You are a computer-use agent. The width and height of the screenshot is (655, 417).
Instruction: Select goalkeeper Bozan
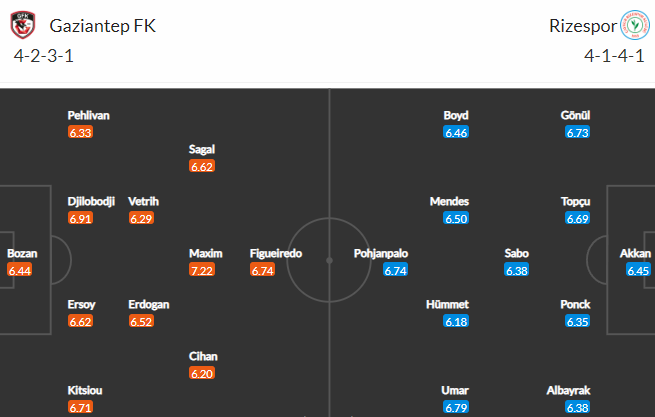pos(22,253)
